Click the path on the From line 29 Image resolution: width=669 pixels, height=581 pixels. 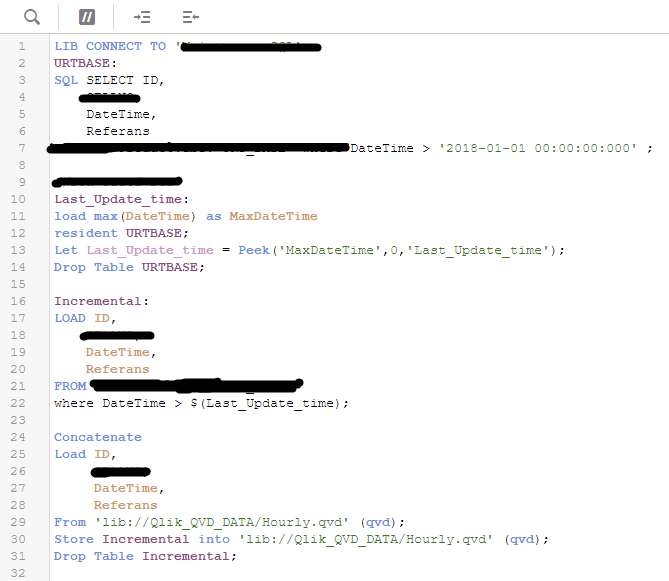point(221,523)
